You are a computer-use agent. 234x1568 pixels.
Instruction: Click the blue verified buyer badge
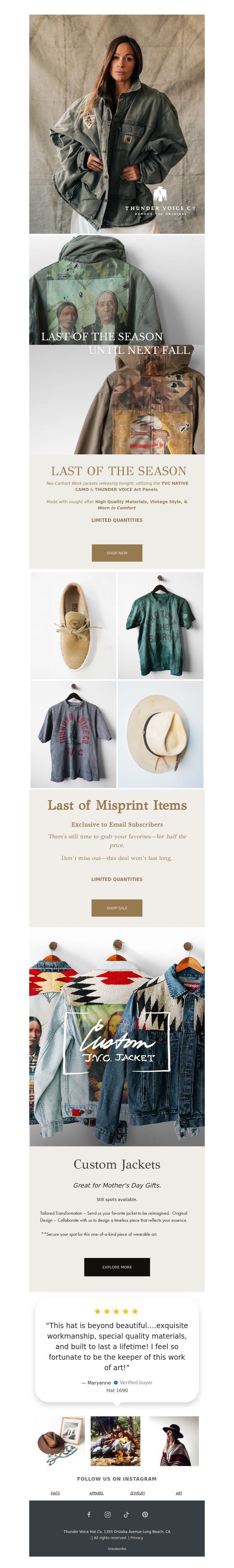[116, 1382]
